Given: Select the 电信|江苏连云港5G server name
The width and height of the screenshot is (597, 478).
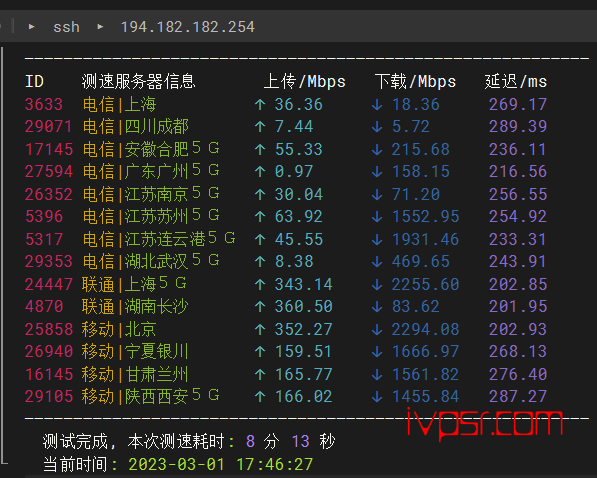Looking at the screenshot, I should [x=159, y=239].
